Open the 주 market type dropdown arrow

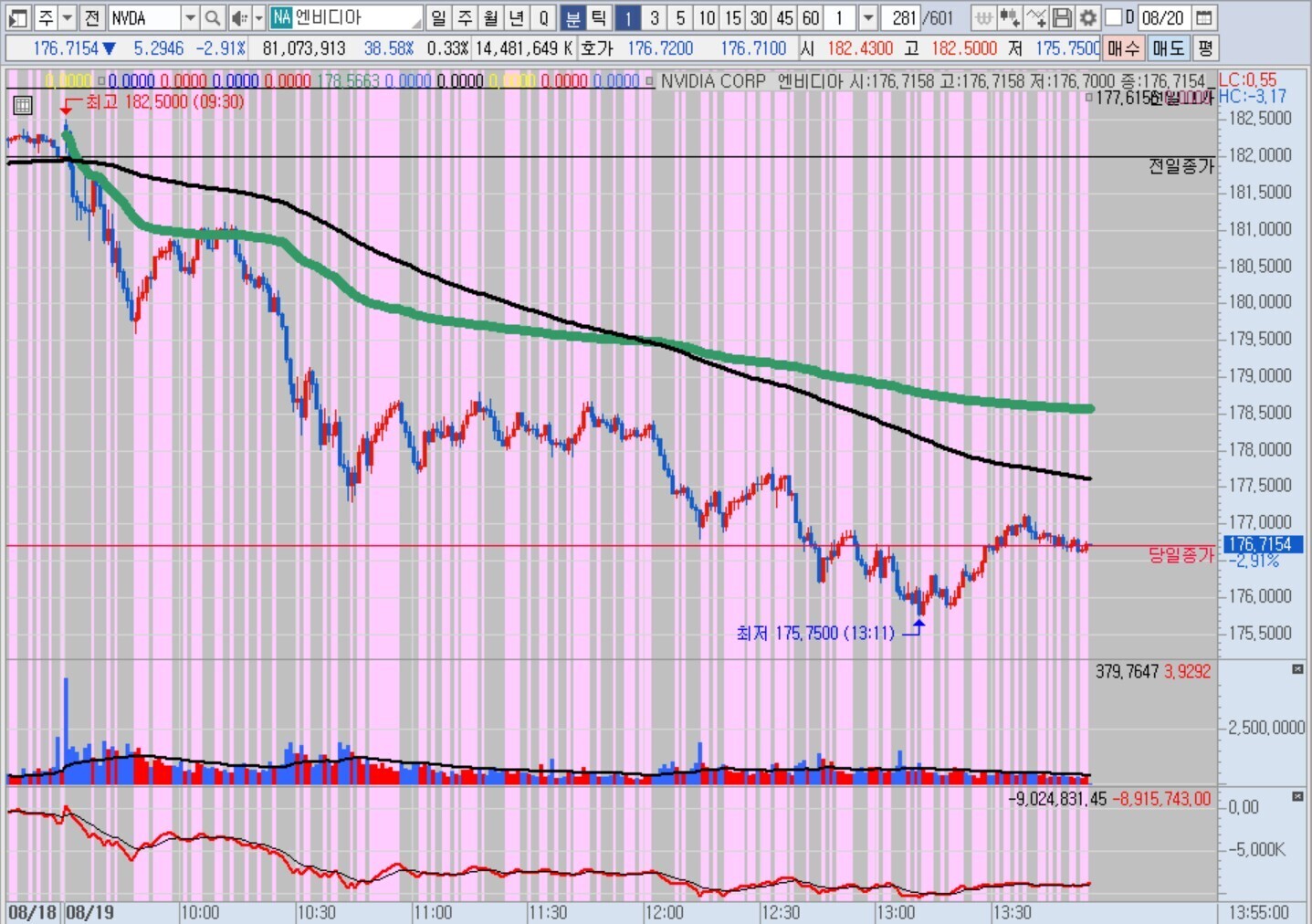[68, 17]
